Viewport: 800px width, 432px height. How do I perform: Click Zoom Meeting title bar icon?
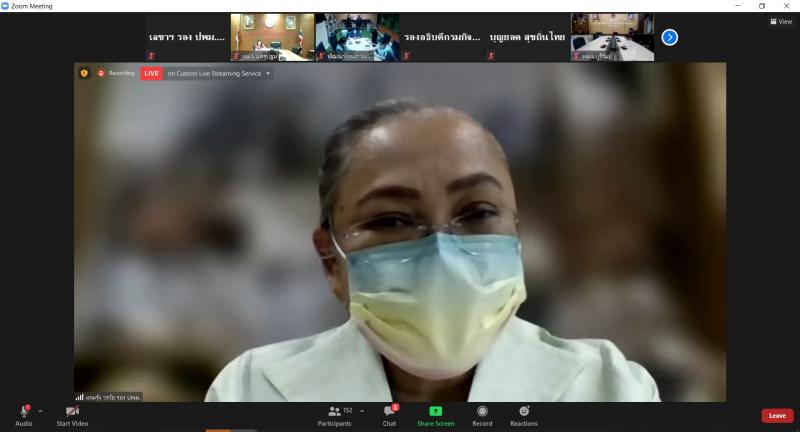pos(5,6)
